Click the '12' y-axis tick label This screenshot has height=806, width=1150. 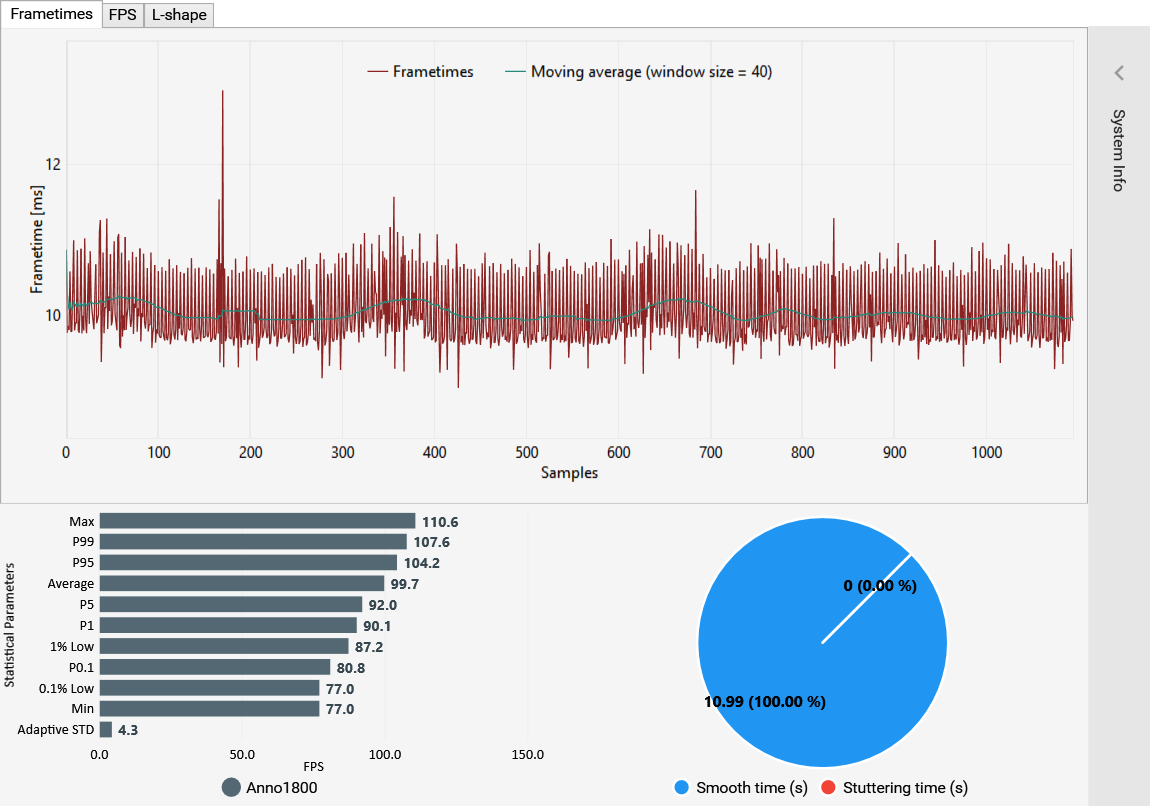pyautogui.click(x=53, y=164)
